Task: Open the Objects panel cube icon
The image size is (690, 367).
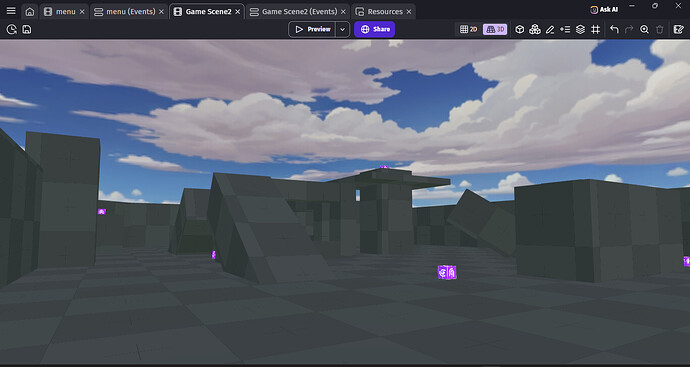Action: 520,29
